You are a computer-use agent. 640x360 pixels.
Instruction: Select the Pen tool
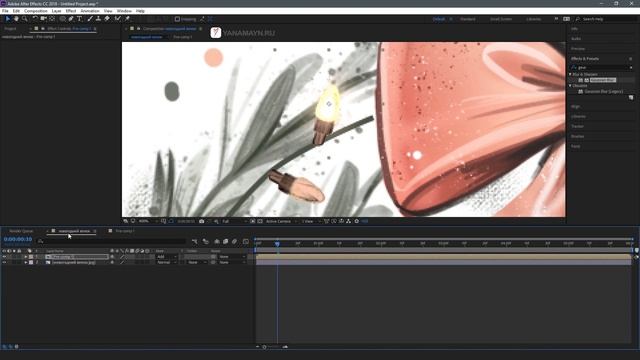click(x=71, y=19)
